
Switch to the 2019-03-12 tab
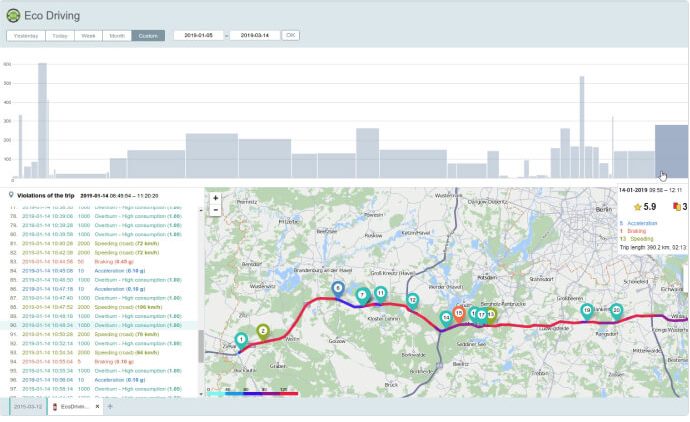tap(26, 407)
